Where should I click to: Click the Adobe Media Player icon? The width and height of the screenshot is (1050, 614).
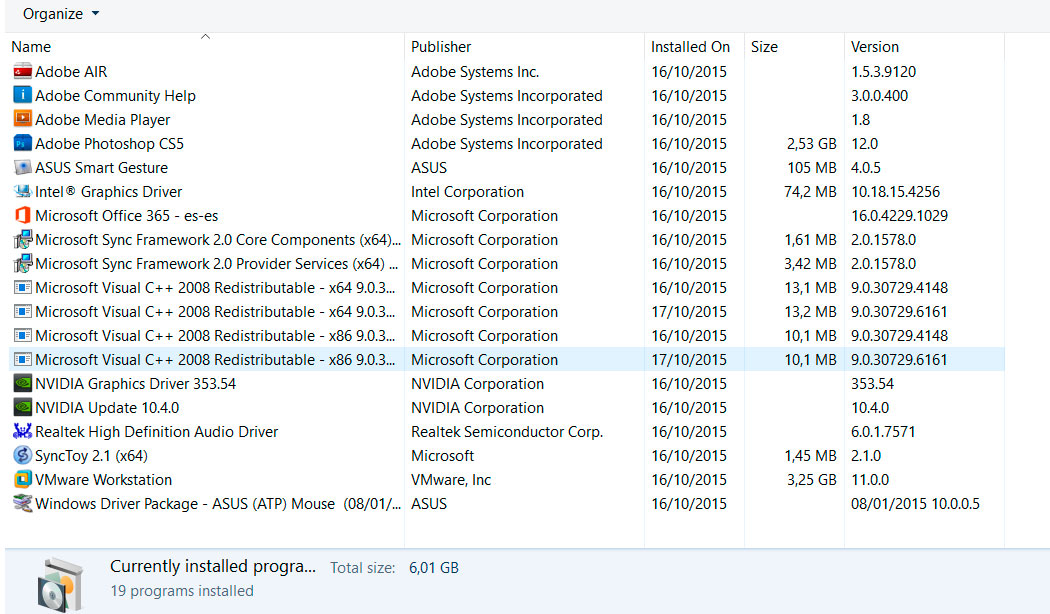click(22, 120)
